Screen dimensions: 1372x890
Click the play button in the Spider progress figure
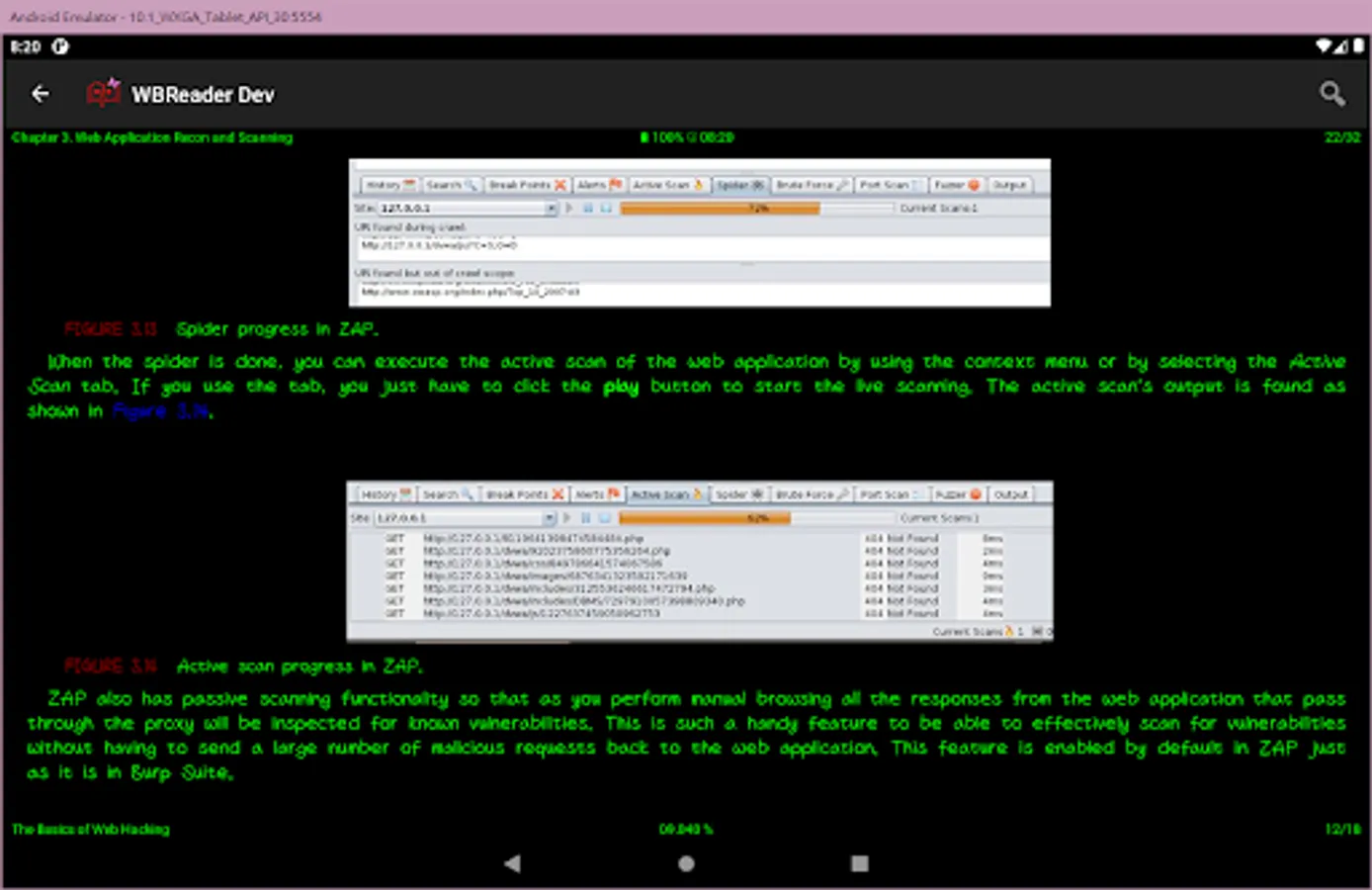tap(569, 209)
